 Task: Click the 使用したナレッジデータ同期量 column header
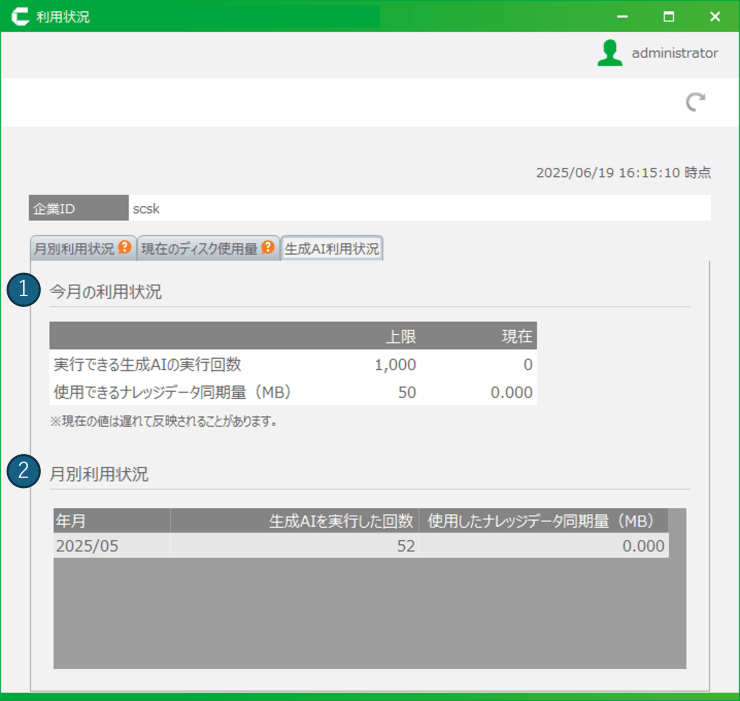[543, 521]
